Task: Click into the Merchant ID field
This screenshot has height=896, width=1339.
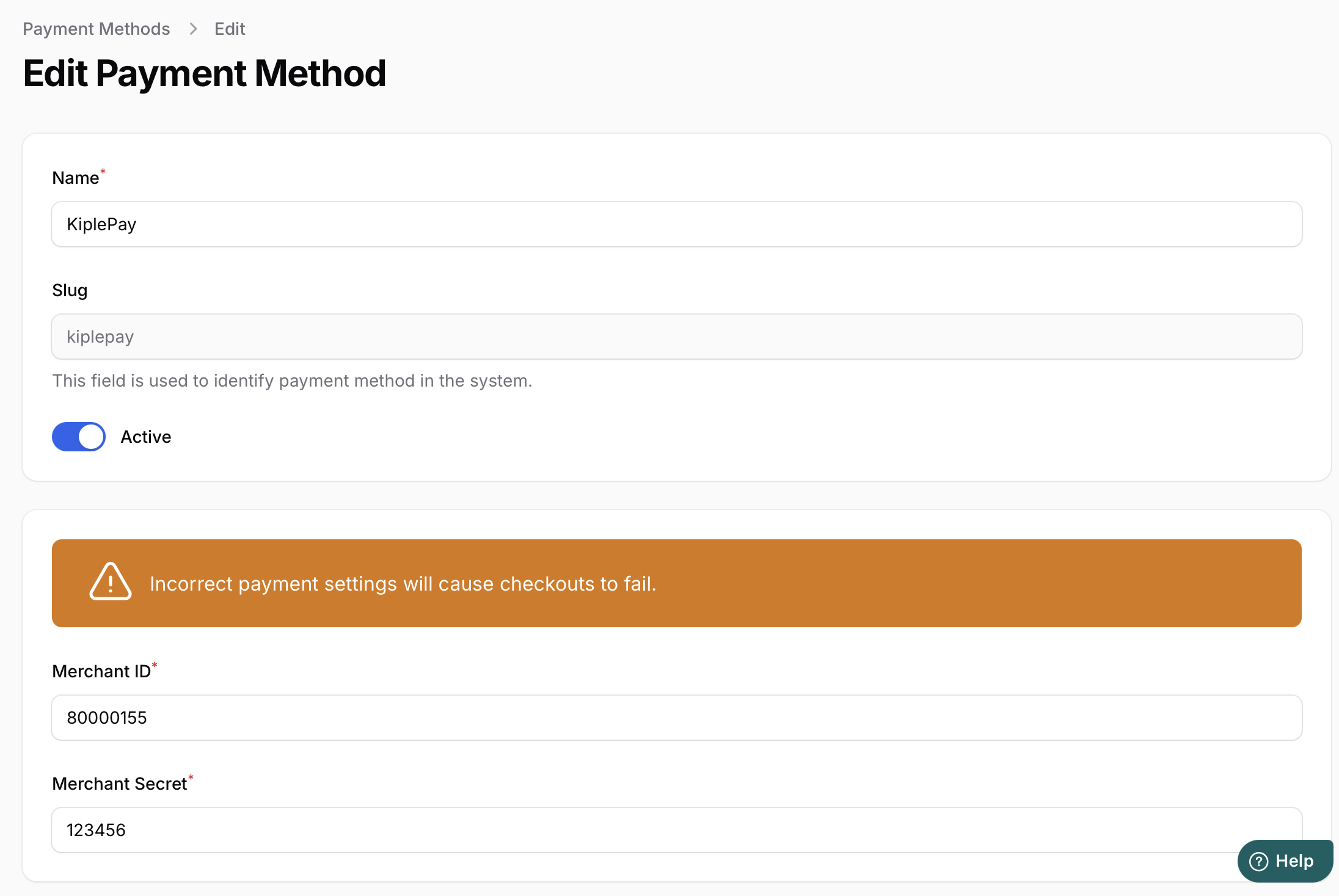Action: click(x=676, y=718)
